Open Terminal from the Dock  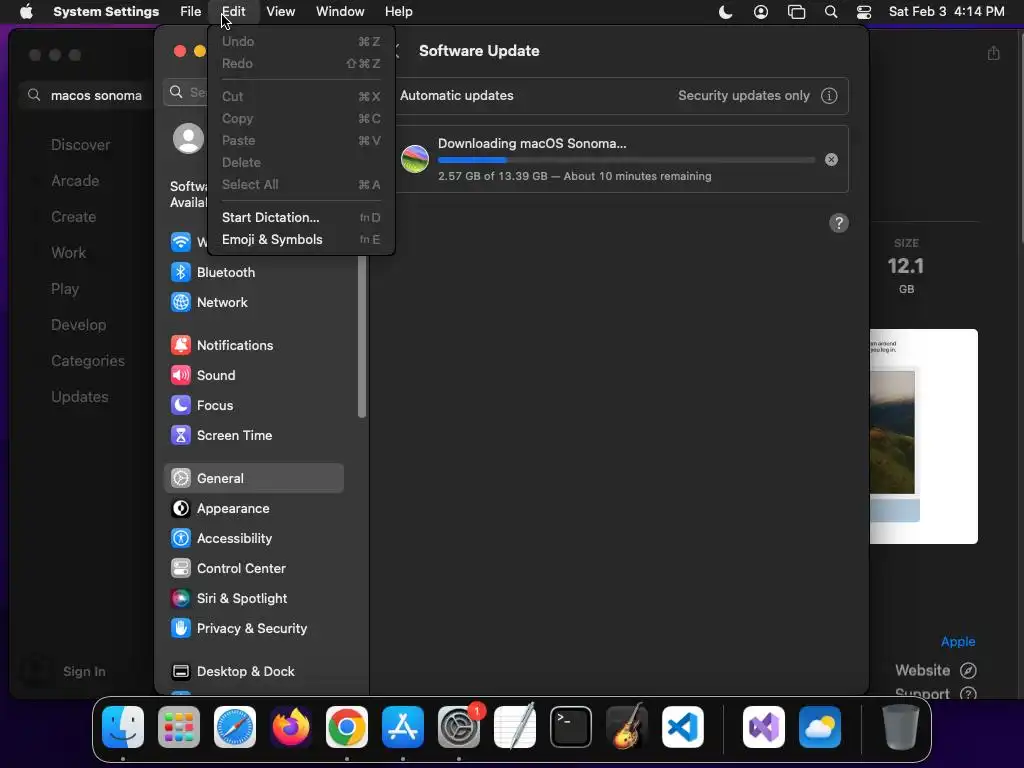(x=571, y=727)
